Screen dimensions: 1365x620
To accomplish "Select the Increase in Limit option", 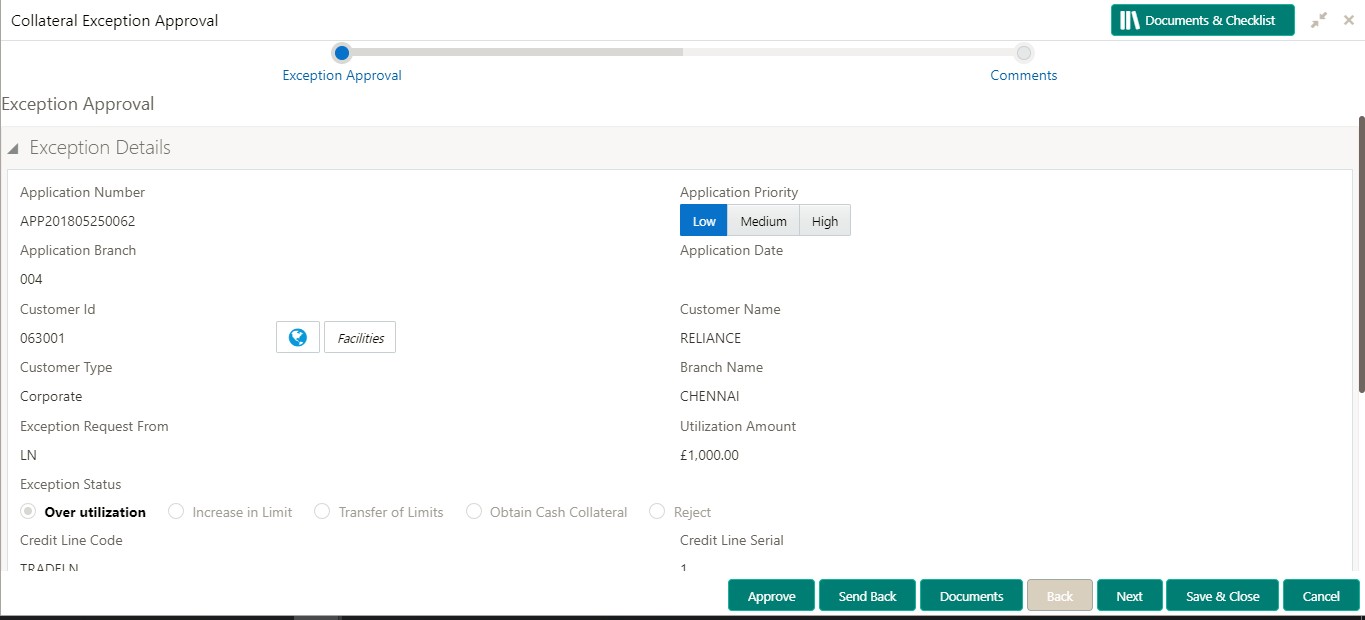I will pos(176,511).
